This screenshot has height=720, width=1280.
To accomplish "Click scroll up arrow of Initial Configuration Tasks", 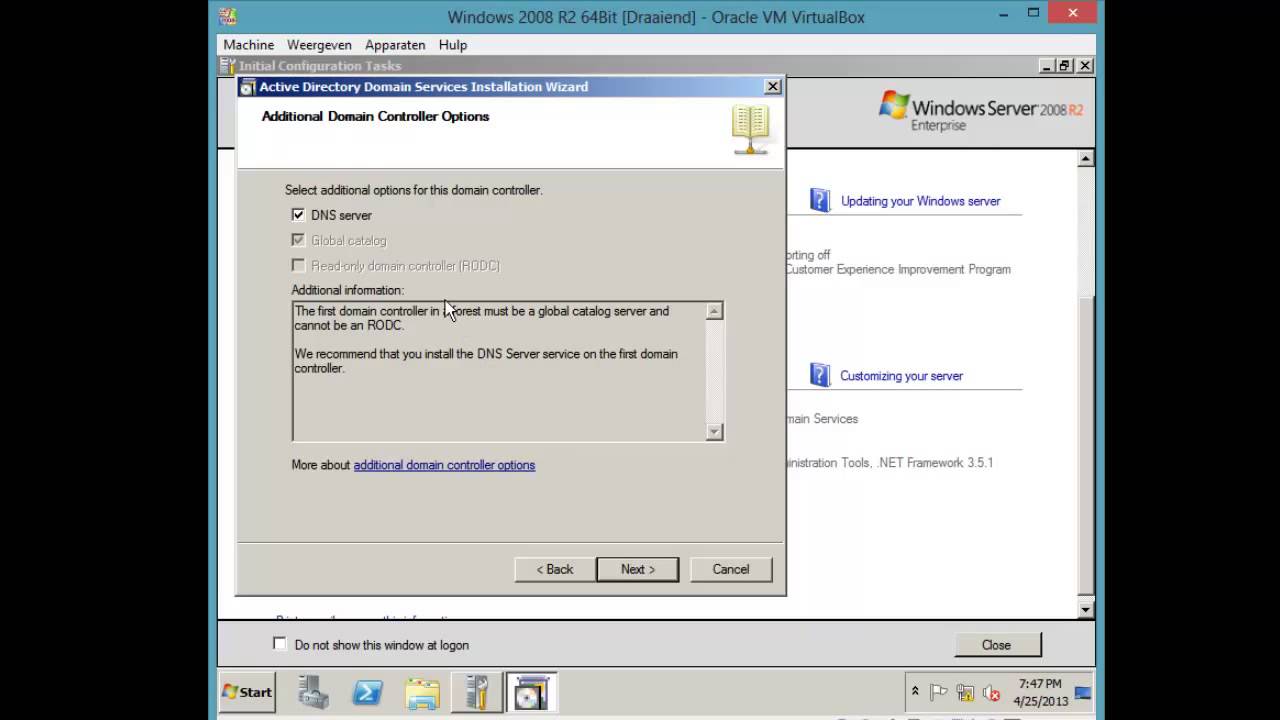I will [x=1086, y=159].
